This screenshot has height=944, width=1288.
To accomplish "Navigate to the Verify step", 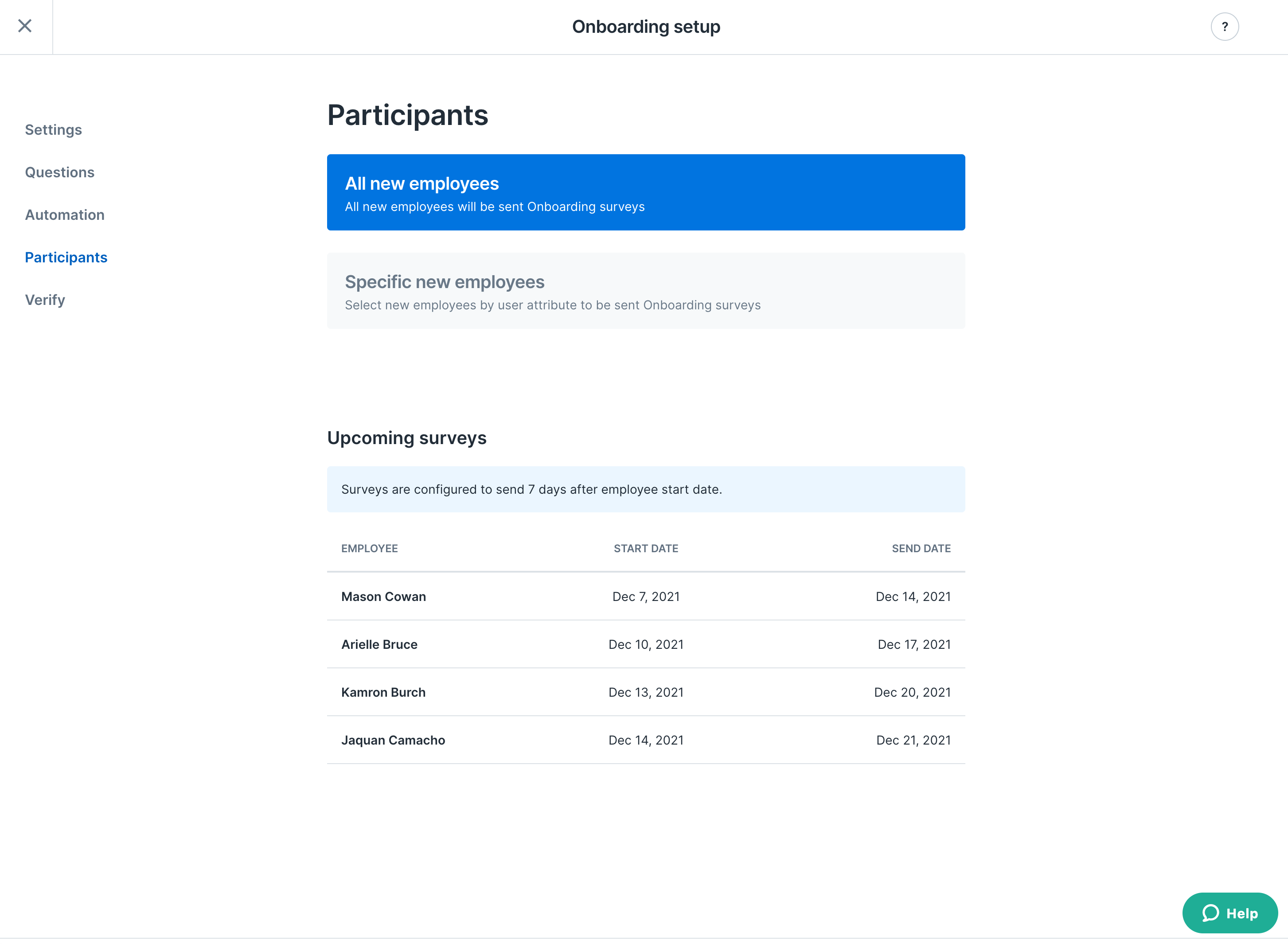I will [x=45, y=300].
